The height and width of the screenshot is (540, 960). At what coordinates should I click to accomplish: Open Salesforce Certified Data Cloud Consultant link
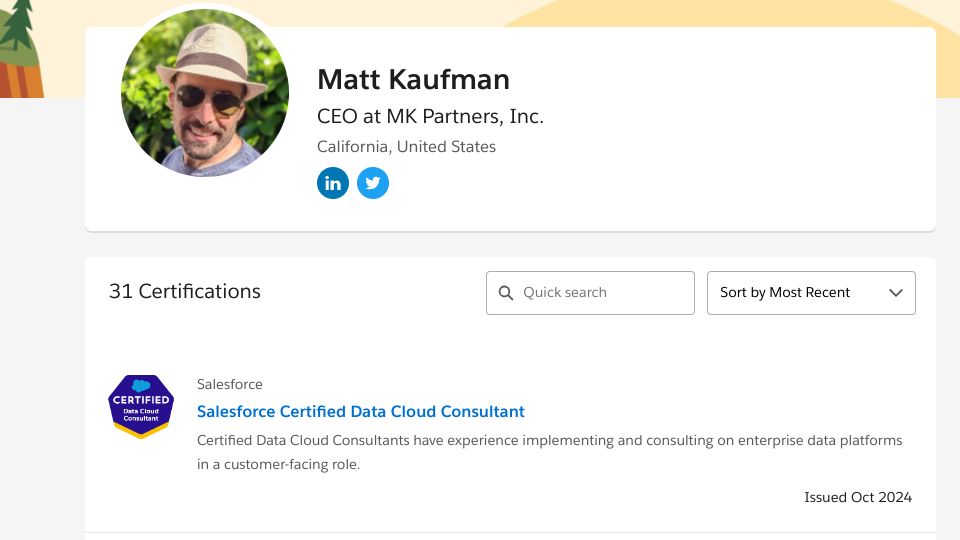(x=361, y=411)
